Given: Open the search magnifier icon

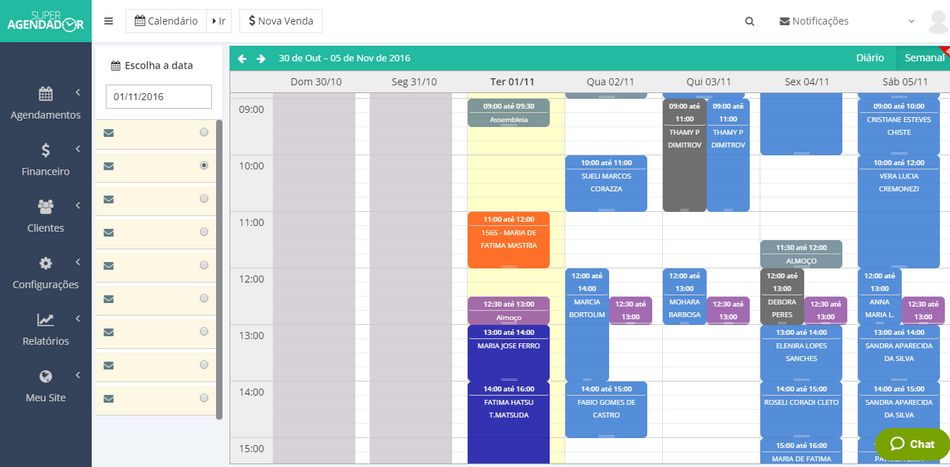Looking at the screenshot, I should coord(749,21).
